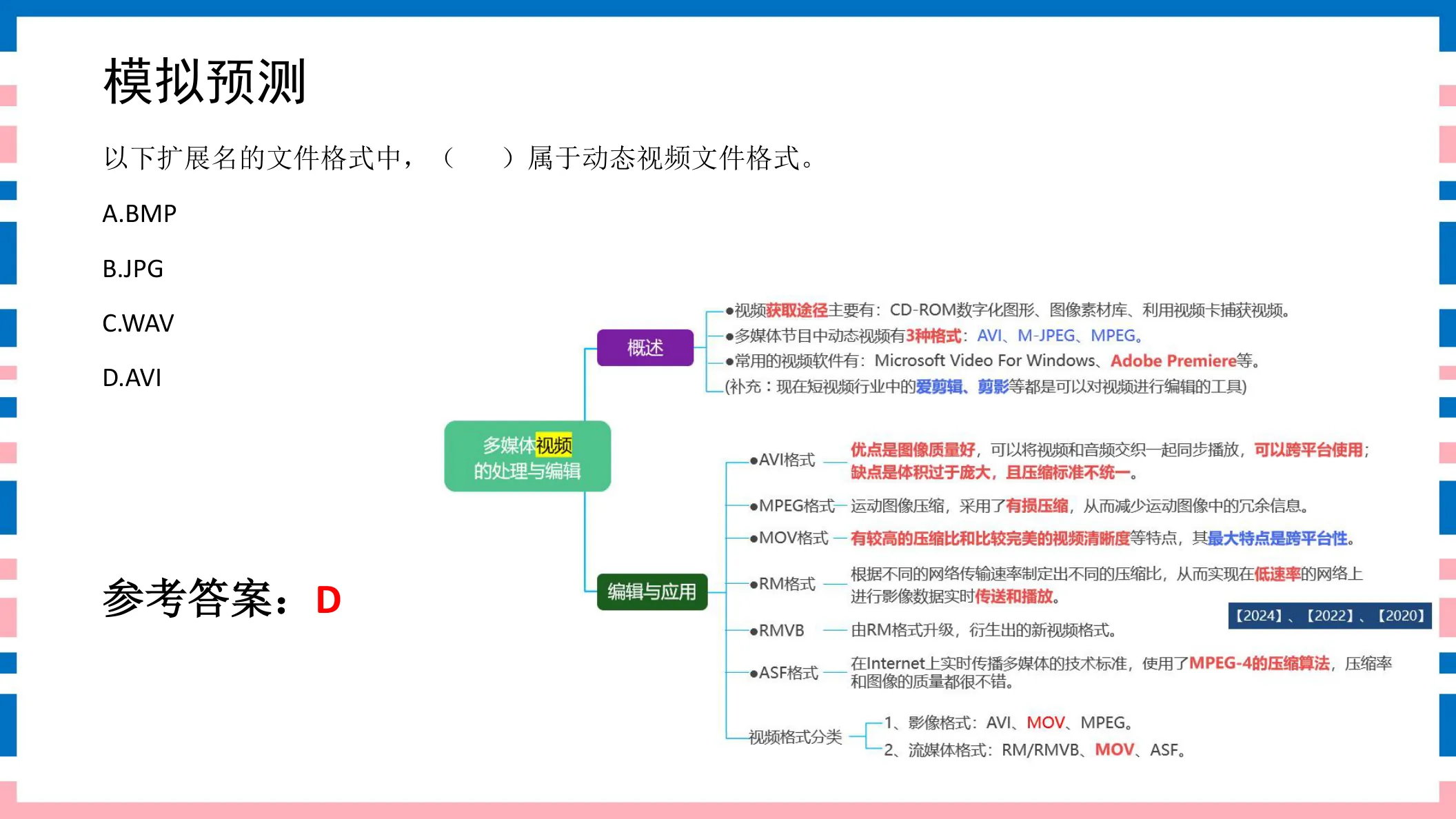The image size is (1456, 819).
Task: Click the question sentence about 动态视频文件格式
Action: coord(460,158)
